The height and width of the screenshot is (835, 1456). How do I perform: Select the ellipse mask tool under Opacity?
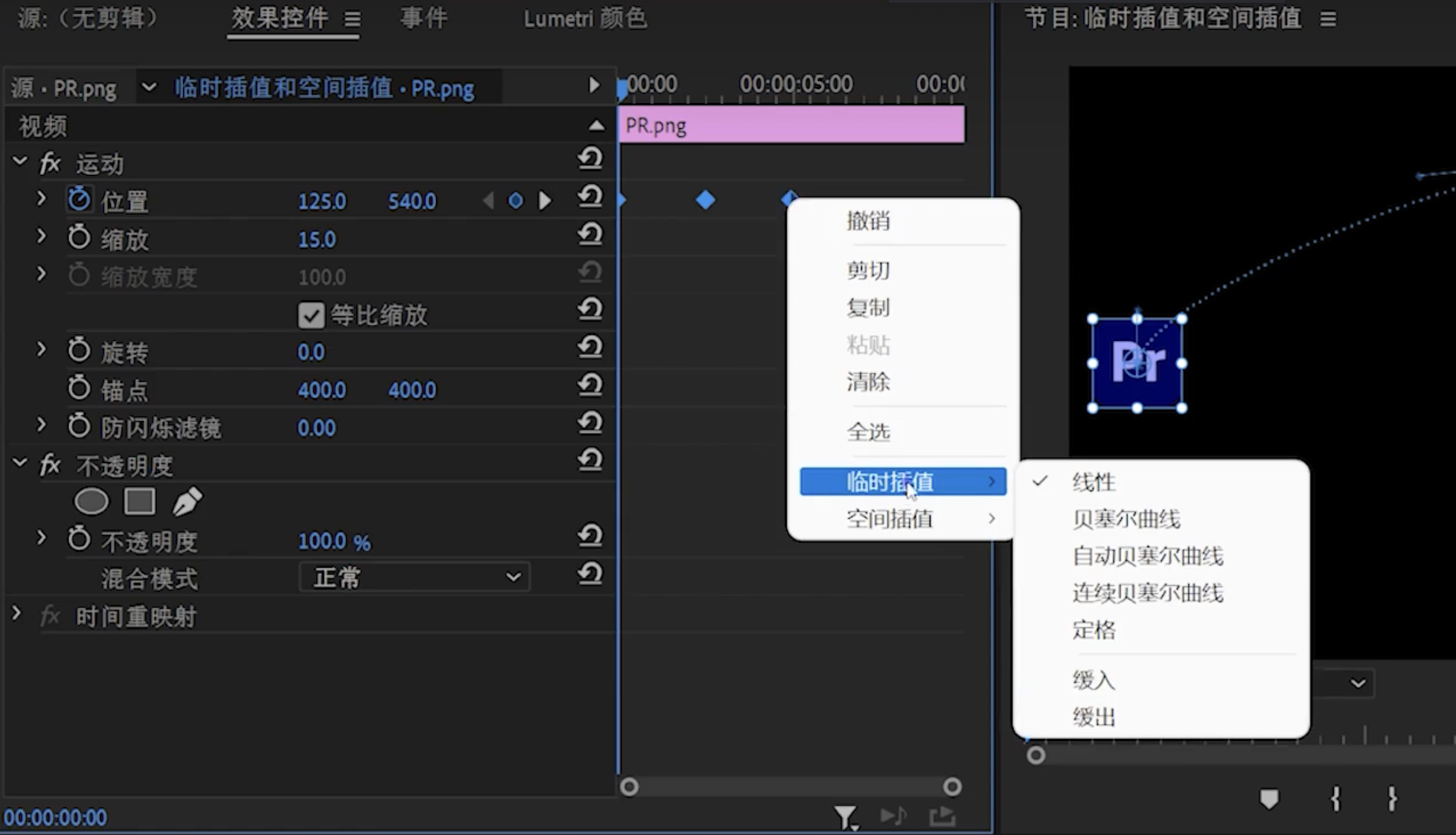(x=91, y=501)
